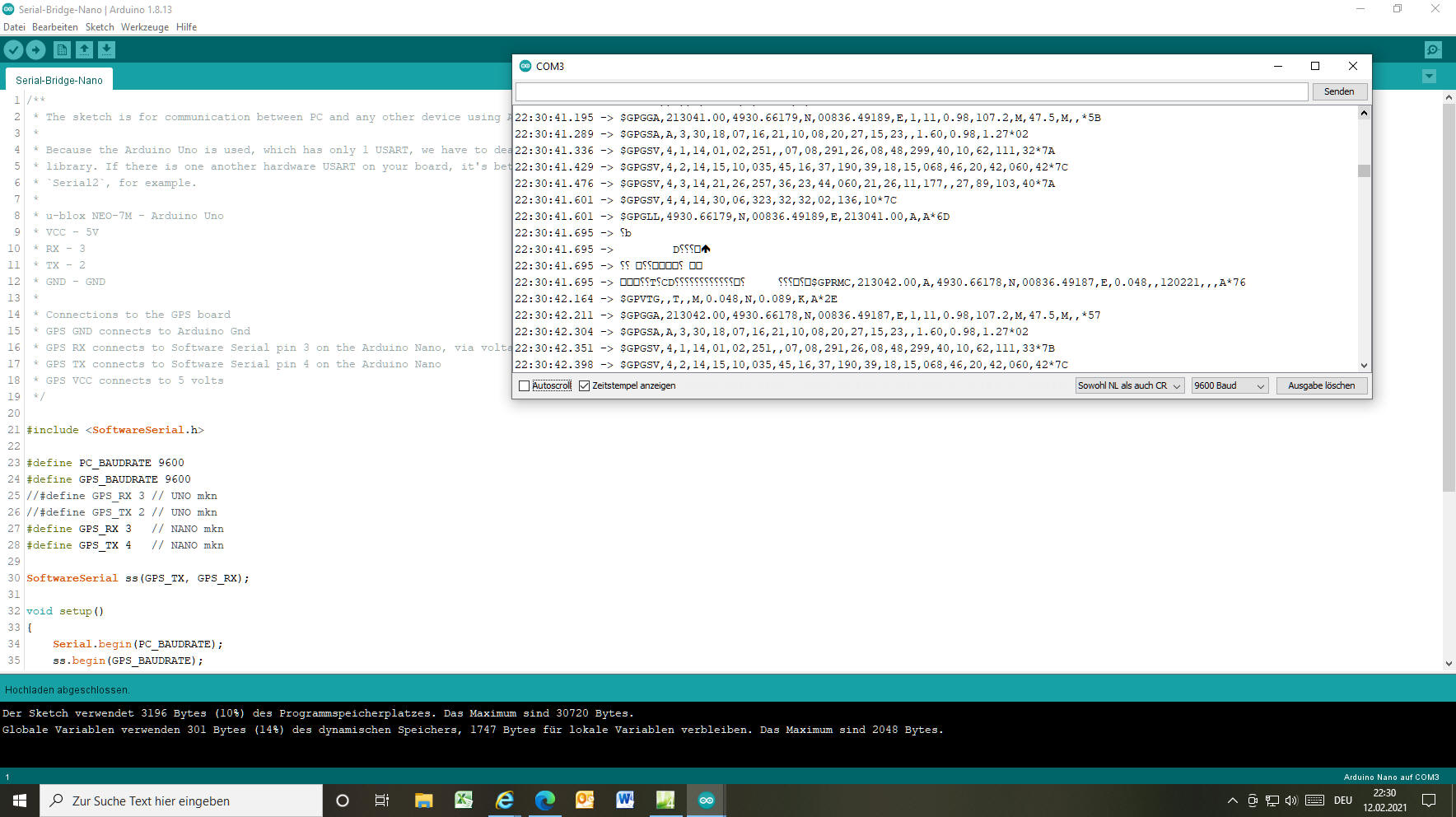1456x817 pixels.
Task: Click the serial monitor scrollbar down arrow
Action: pyautogui.click(x=1364, y=365)
